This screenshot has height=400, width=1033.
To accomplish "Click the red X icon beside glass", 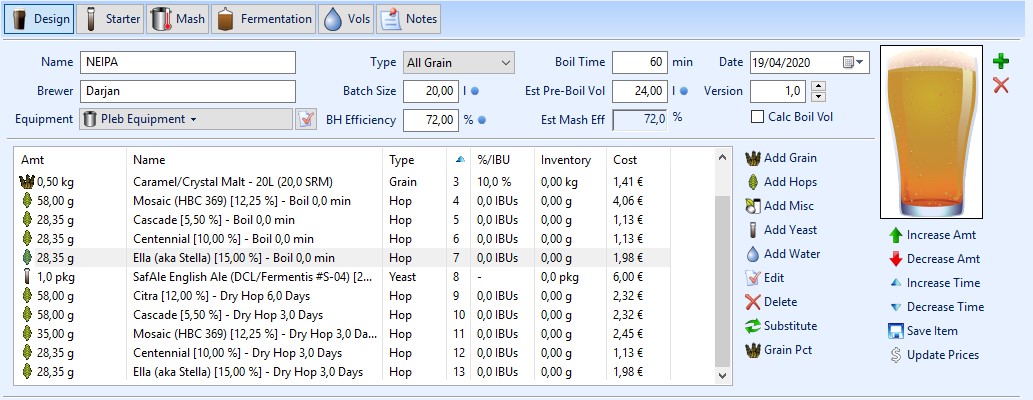I will point(1001,85).
